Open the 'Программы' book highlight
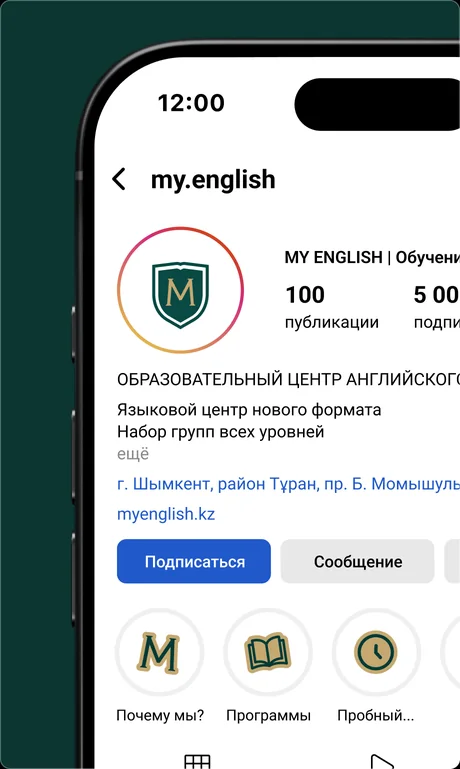460x769 pixels. (x=268, y=653)
